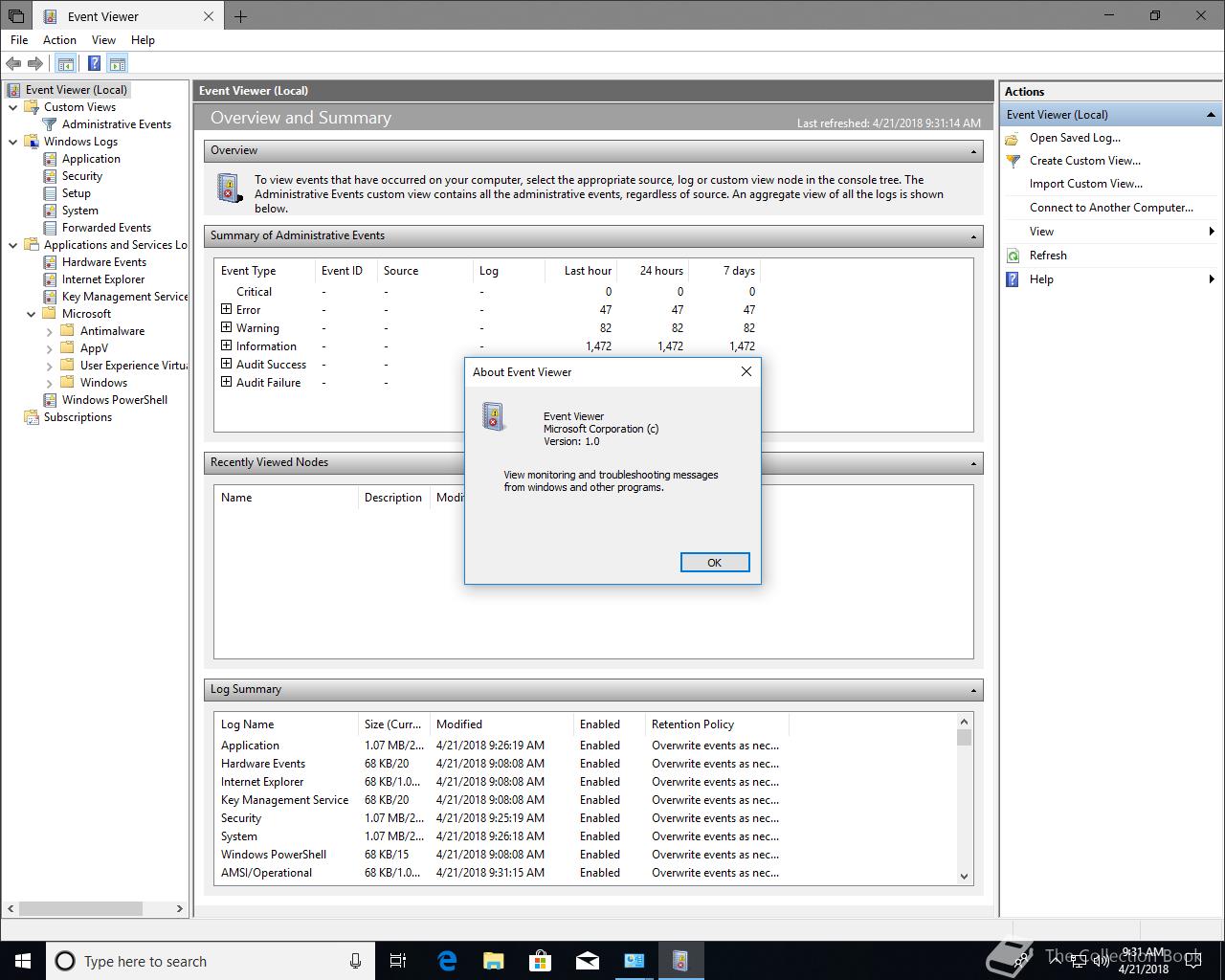
Task: Open the Action menu
Action: click(59, 40)
